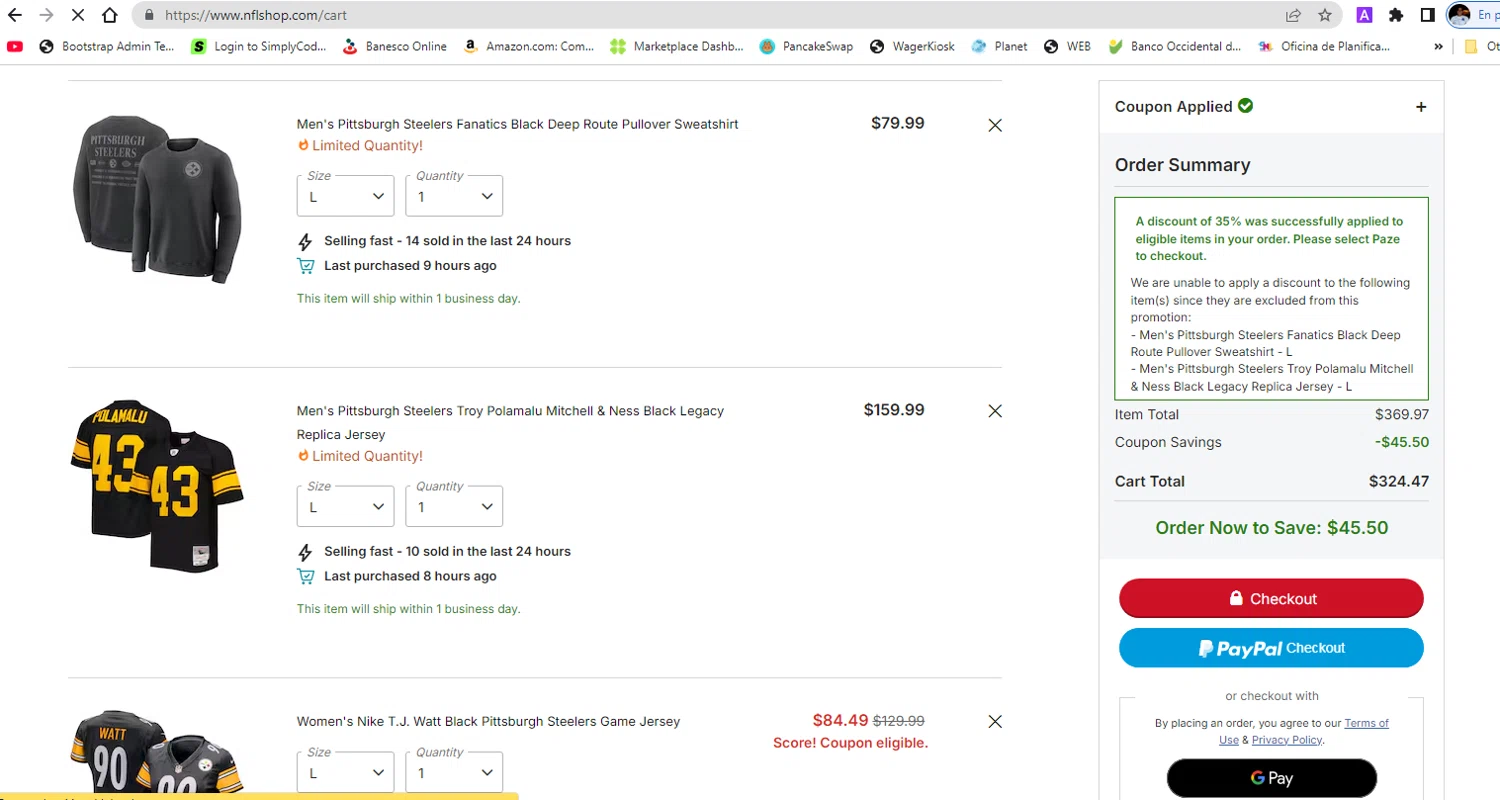Click the red Checkout button
Image resolution: width=1500 pixels, height=800 pixels.
(x=1271, y=598)
